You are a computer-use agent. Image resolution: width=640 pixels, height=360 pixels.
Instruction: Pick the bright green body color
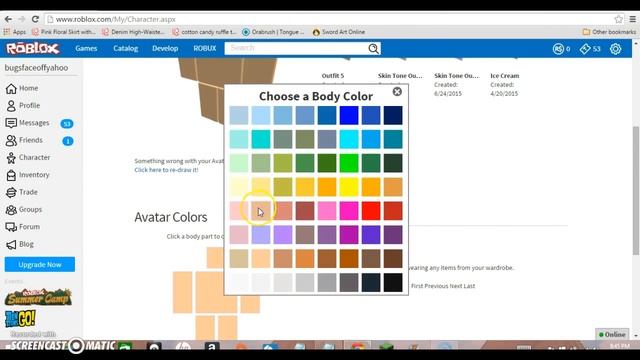[349, 163]
